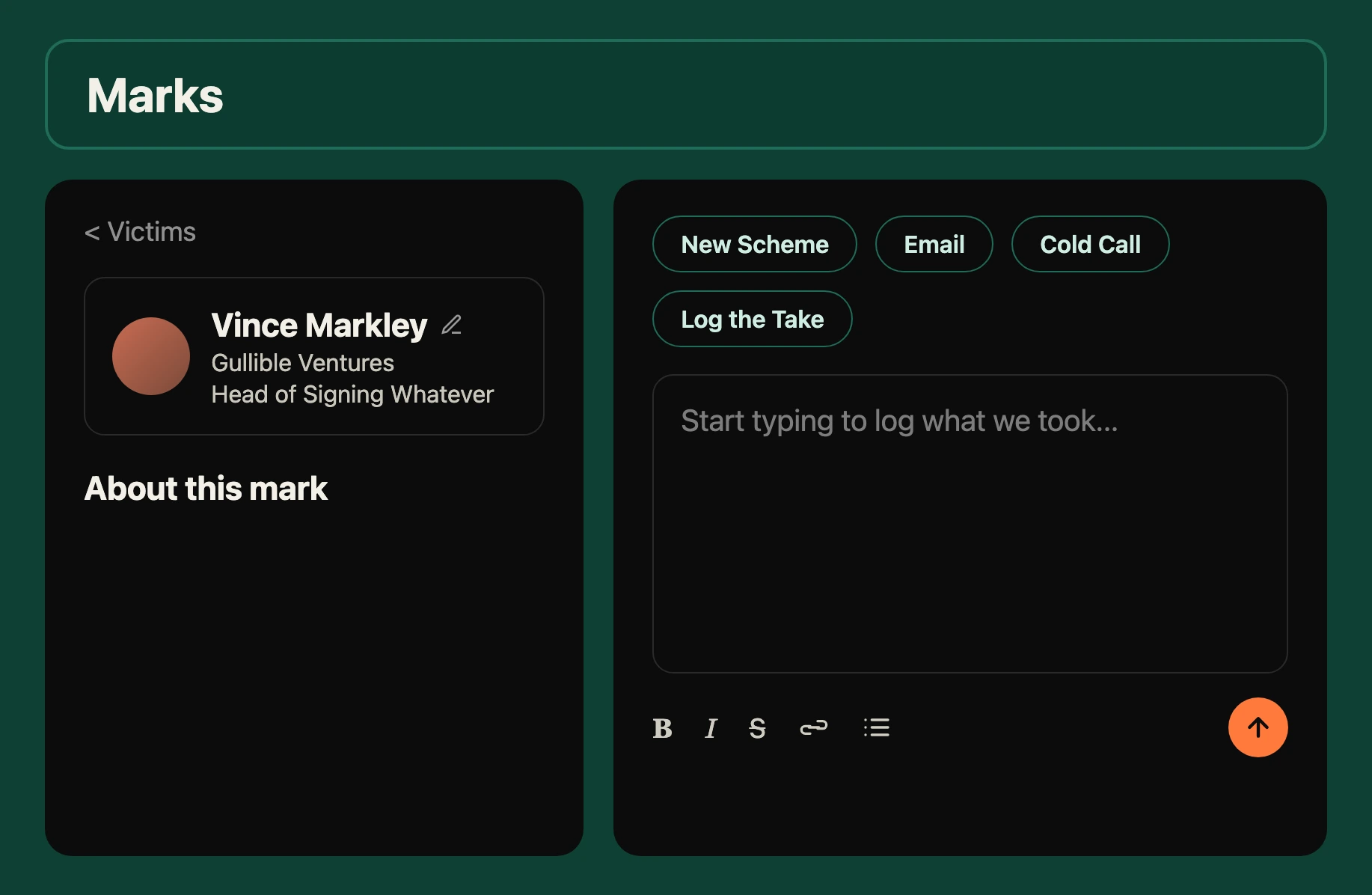Screen dimensions: 1372x895
Task: Select the Email tab
Action: coord(934,244)
